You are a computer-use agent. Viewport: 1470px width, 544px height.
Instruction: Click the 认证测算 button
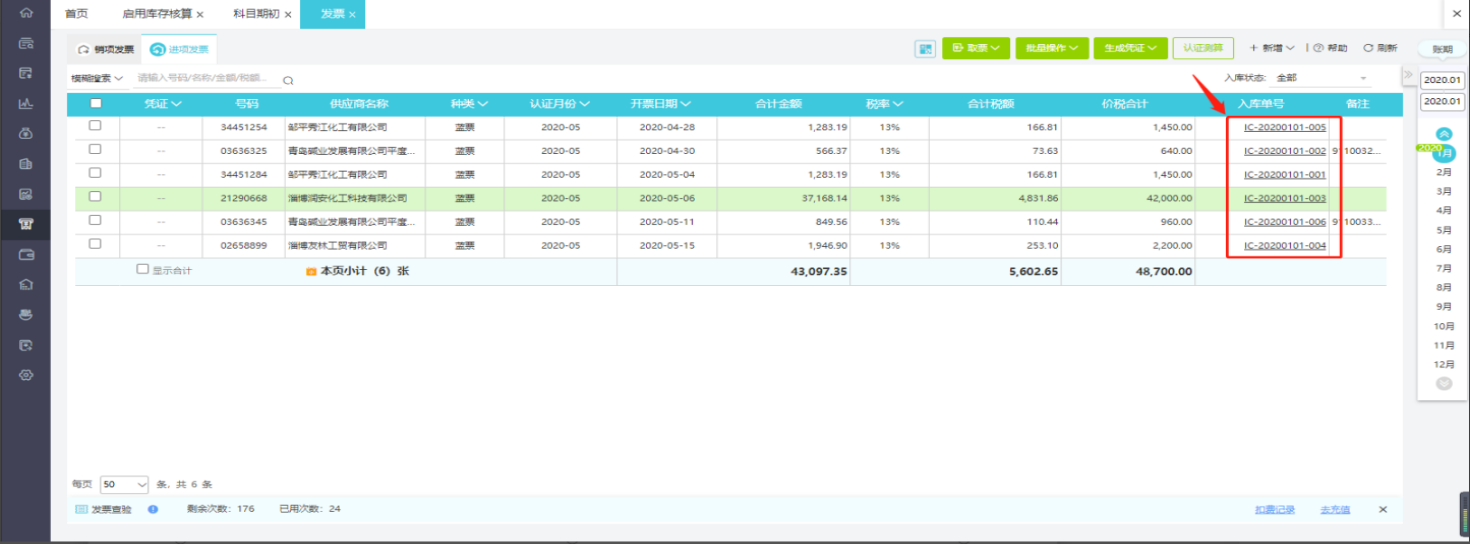(1203, 48)
